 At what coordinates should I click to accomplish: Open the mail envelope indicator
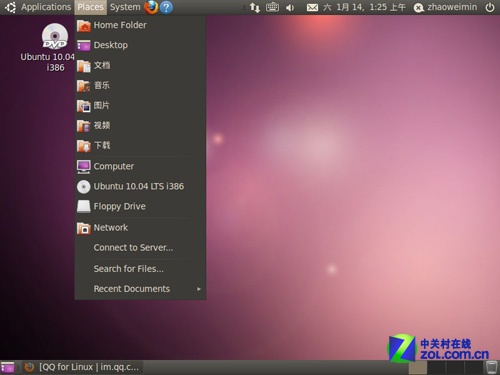312,7
